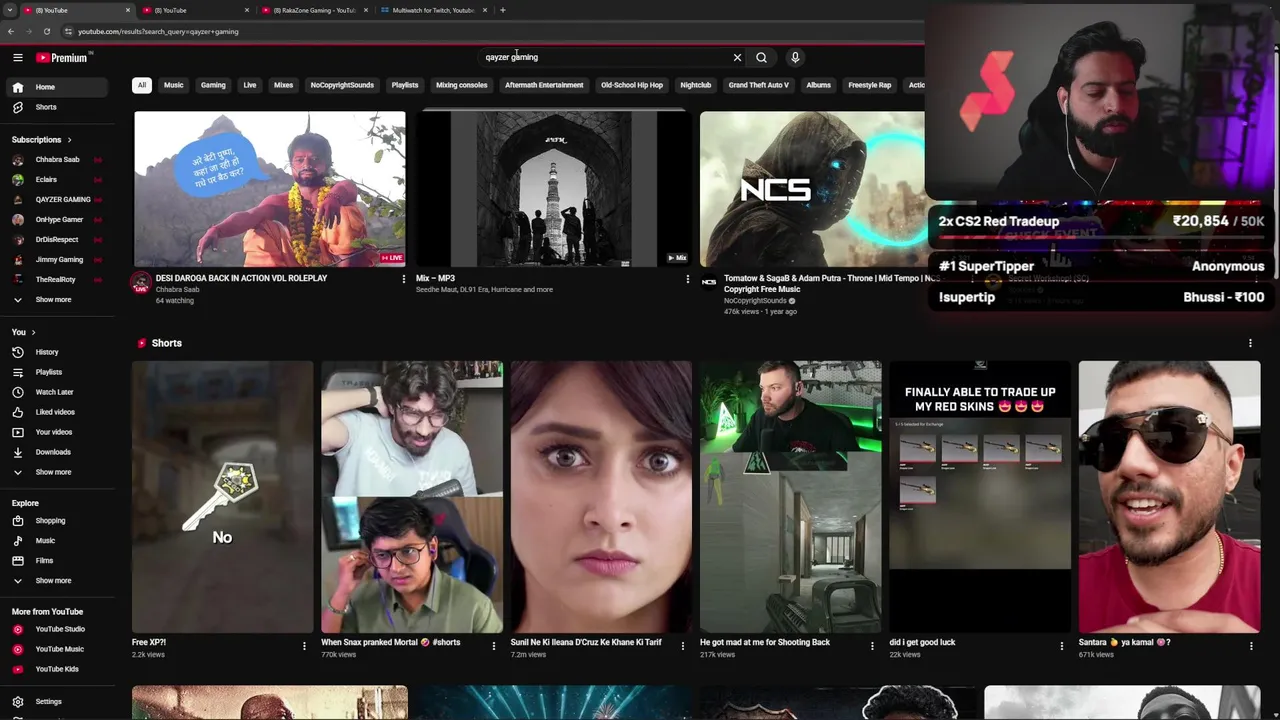Open options for Sunil Ne Ki Ileana short
Viewport: 1280px width, 720px height.
point(683,646)
